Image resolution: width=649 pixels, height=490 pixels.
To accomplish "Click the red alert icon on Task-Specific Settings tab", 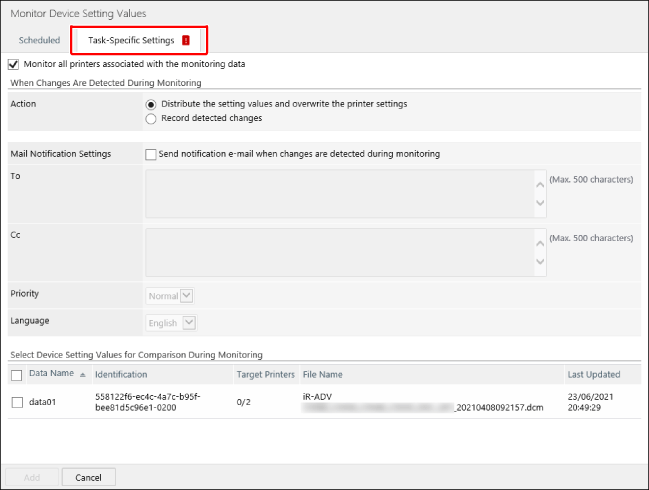I will [186, 40].
